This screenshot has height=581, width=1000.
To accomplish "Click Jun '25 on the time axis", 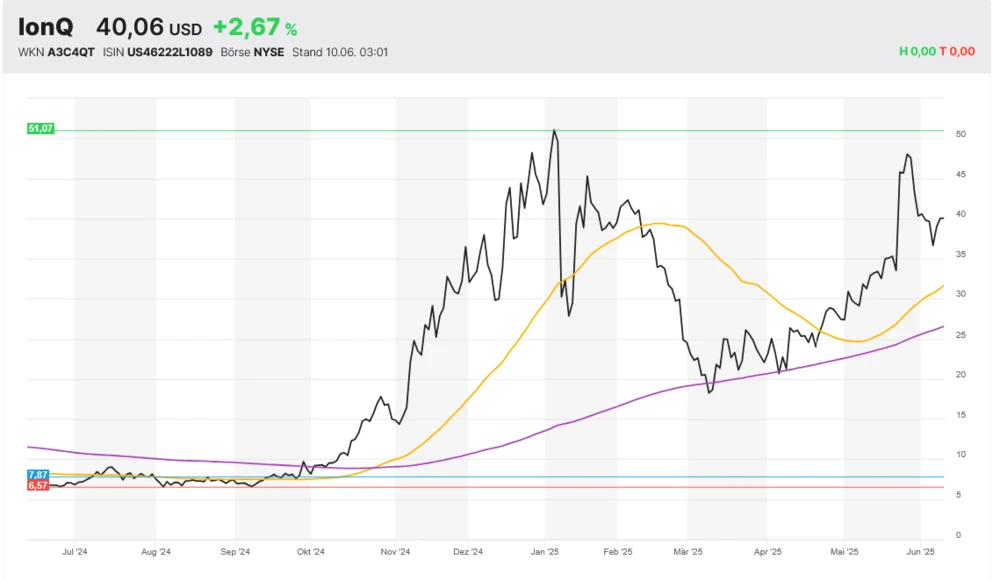I will coord(920,551).
